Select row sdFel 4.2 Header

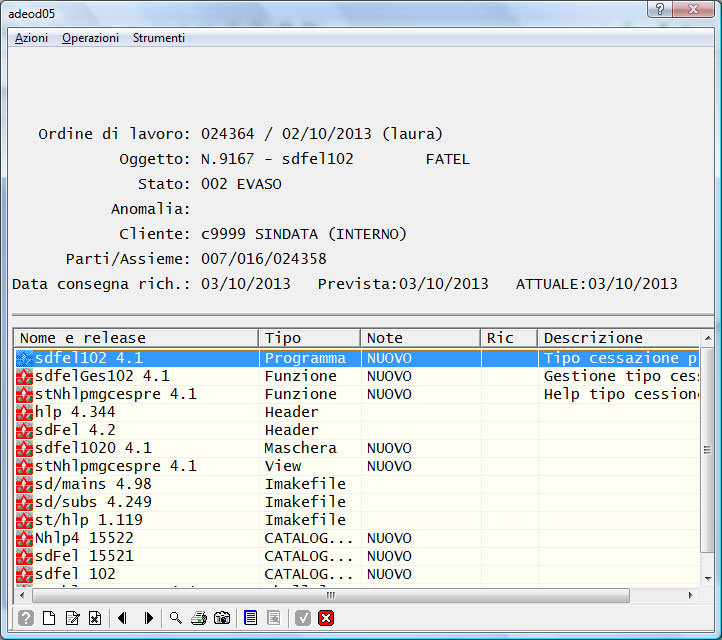[357, 430]
